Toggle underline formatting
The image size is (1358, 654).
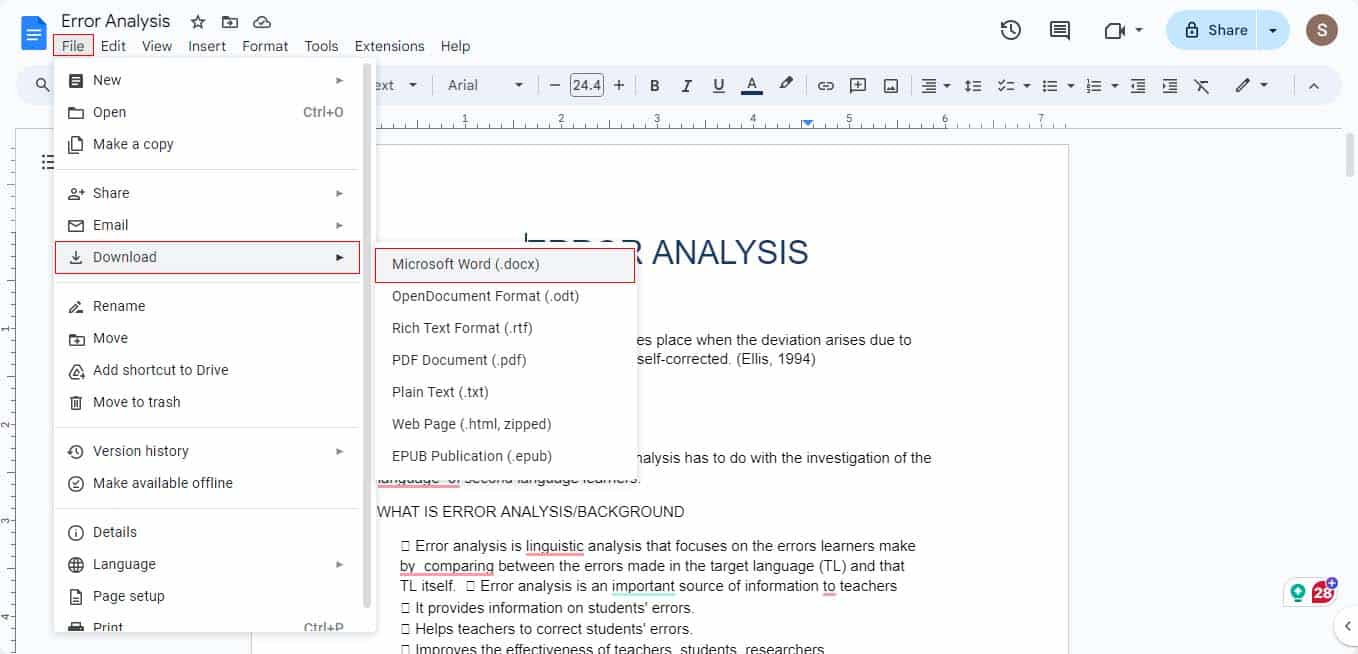pos(719,85)
